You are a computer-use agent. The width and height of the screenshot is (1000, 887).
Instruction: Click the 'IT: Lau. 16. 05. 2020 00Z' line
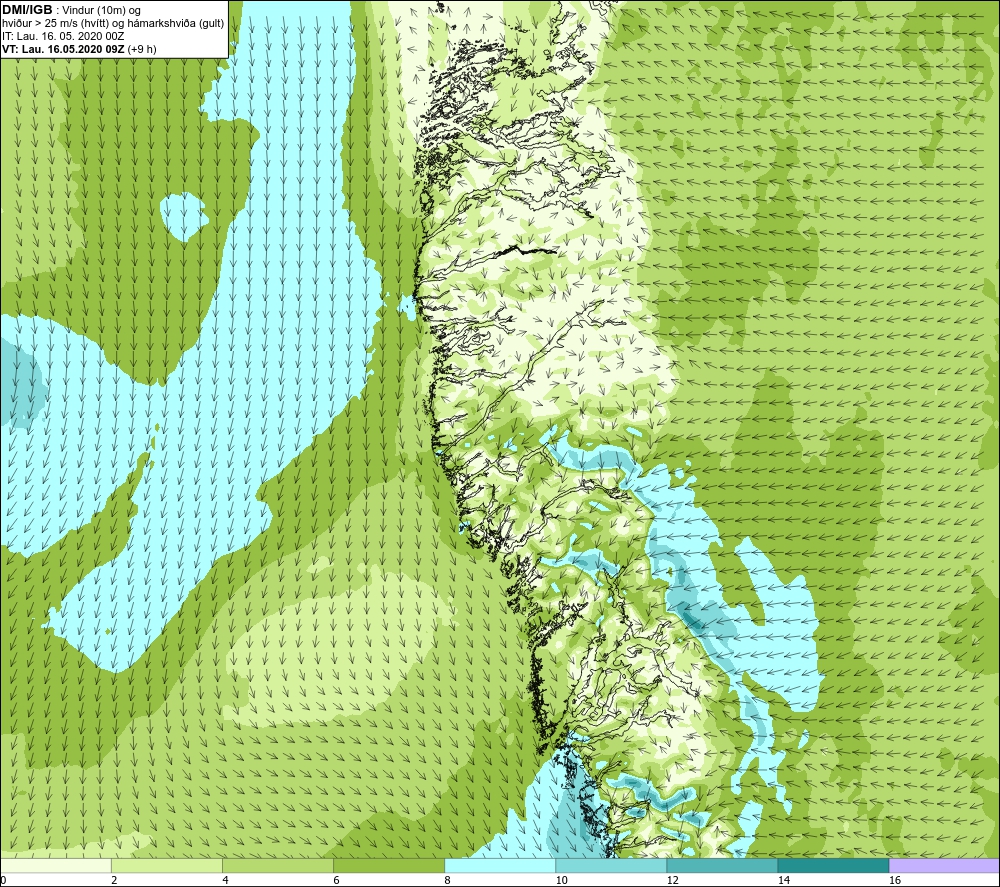tap(62, 36)
